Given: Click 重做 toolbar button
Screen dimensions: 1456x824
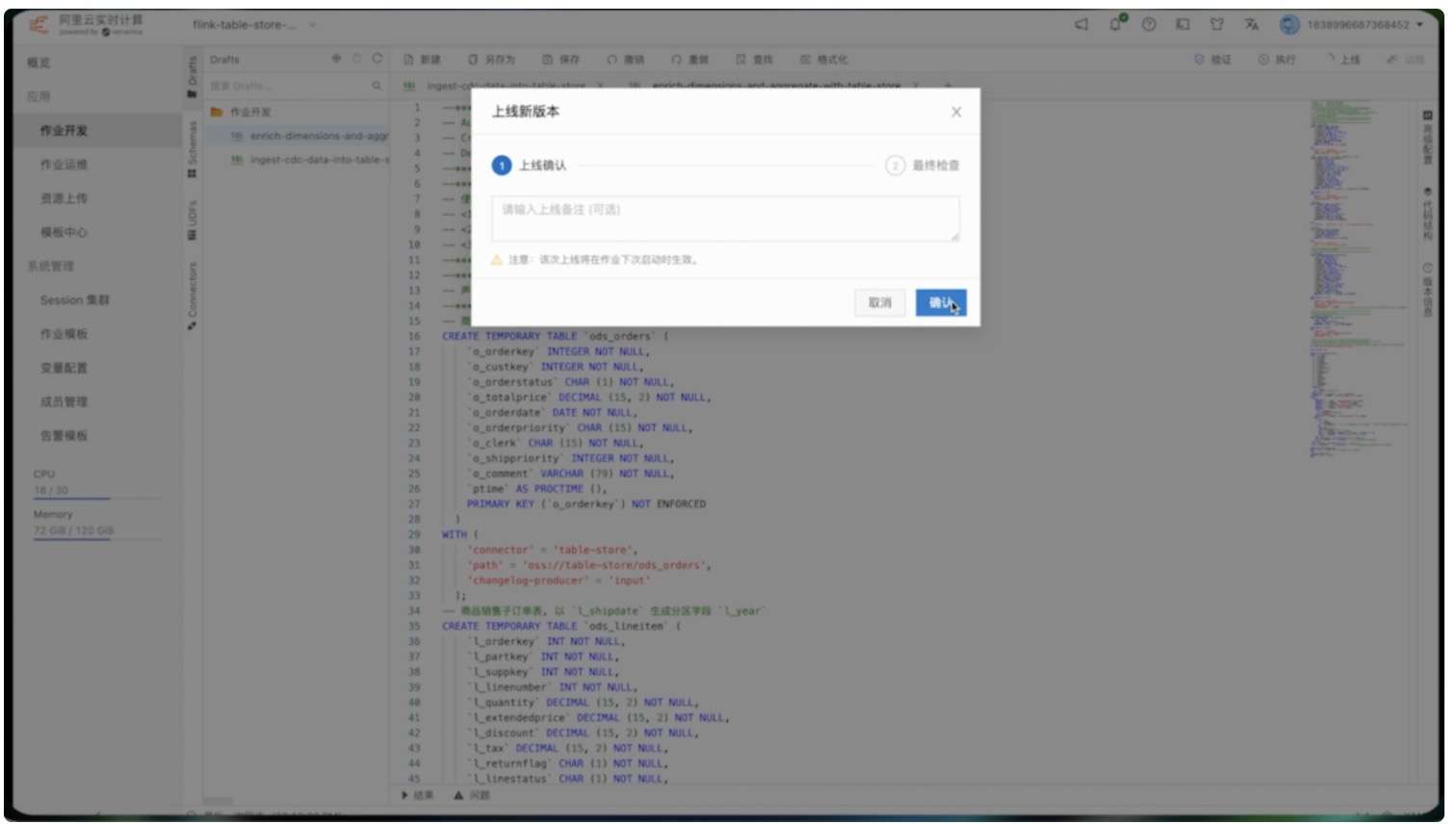Looking at the screenshot, I should [689, 60].
